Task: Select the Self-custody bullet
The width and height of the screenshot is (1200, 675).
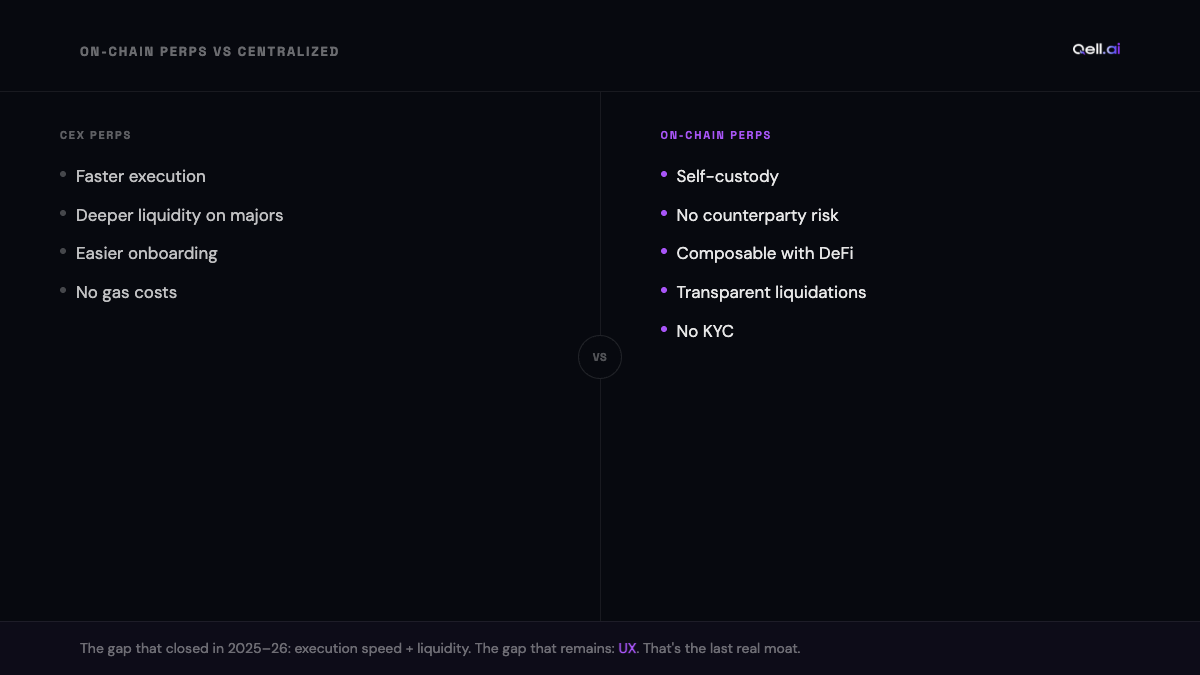Action: coord(727,176)
